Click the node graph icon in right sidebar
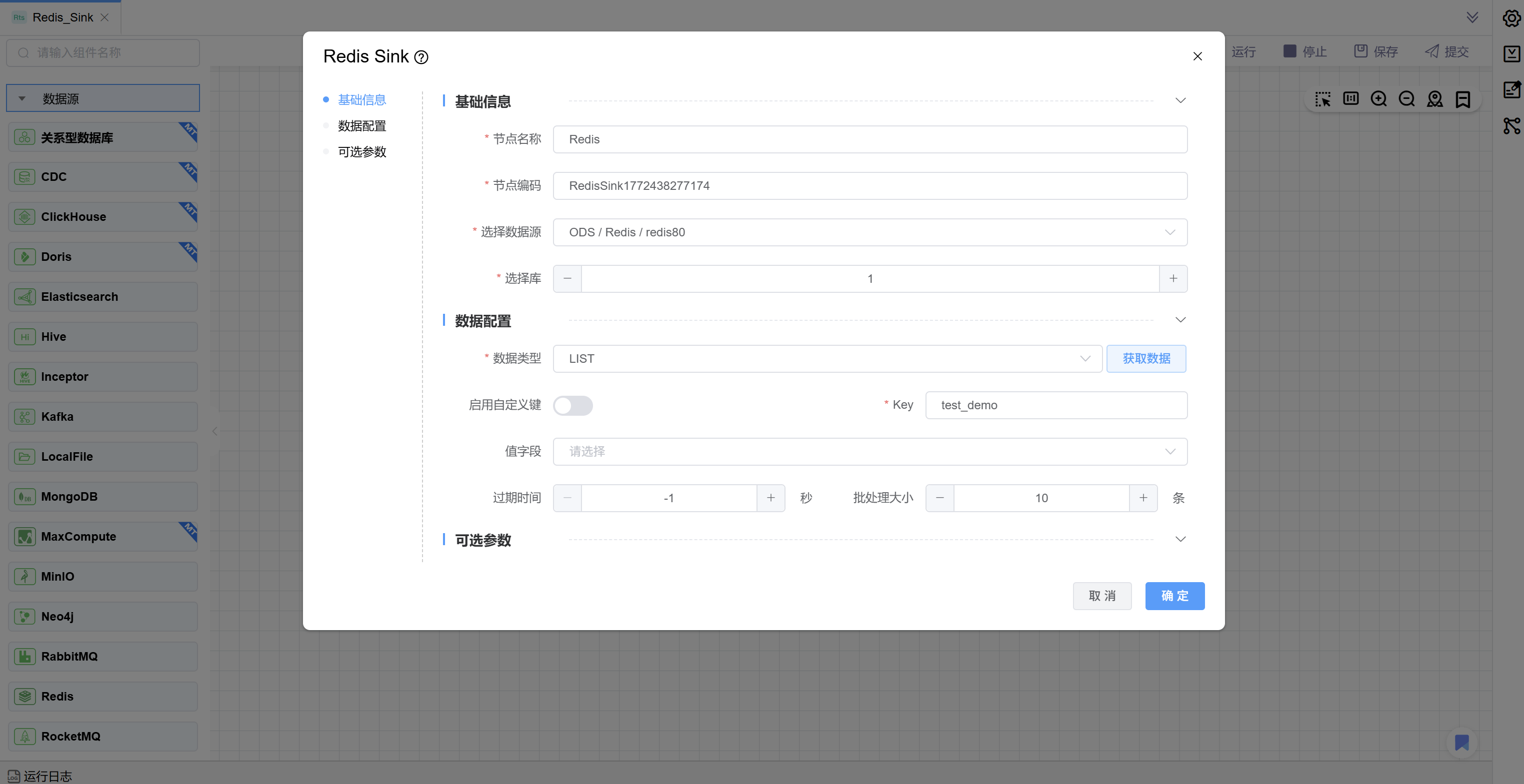Screen dimensions: 1524x784 pos(1511,125)
